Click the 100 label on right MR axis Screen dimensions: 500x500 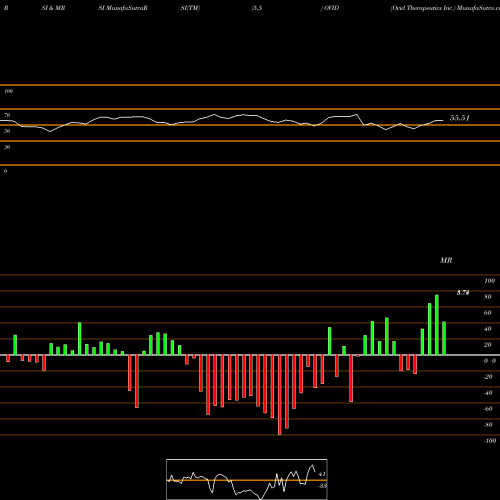coord(490,281)
